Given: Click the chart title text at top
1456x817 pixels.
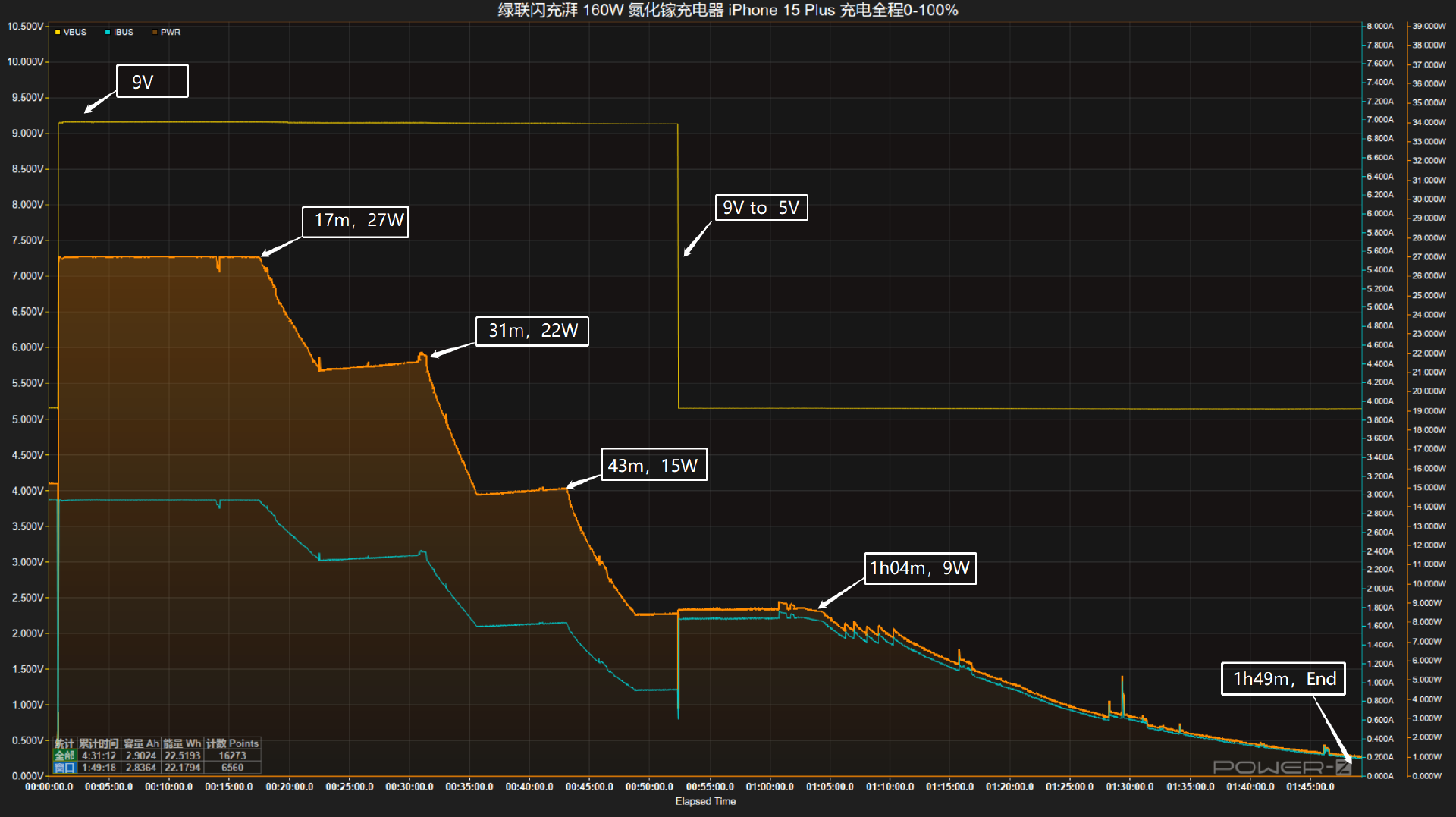Looking at the screenshot, I should click(728, 10).
